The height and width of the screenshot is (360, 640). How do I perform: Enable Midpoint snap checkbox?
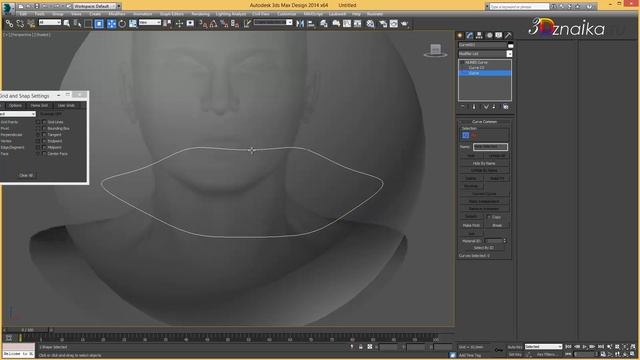pyautogui.click(x=44, y=147)
